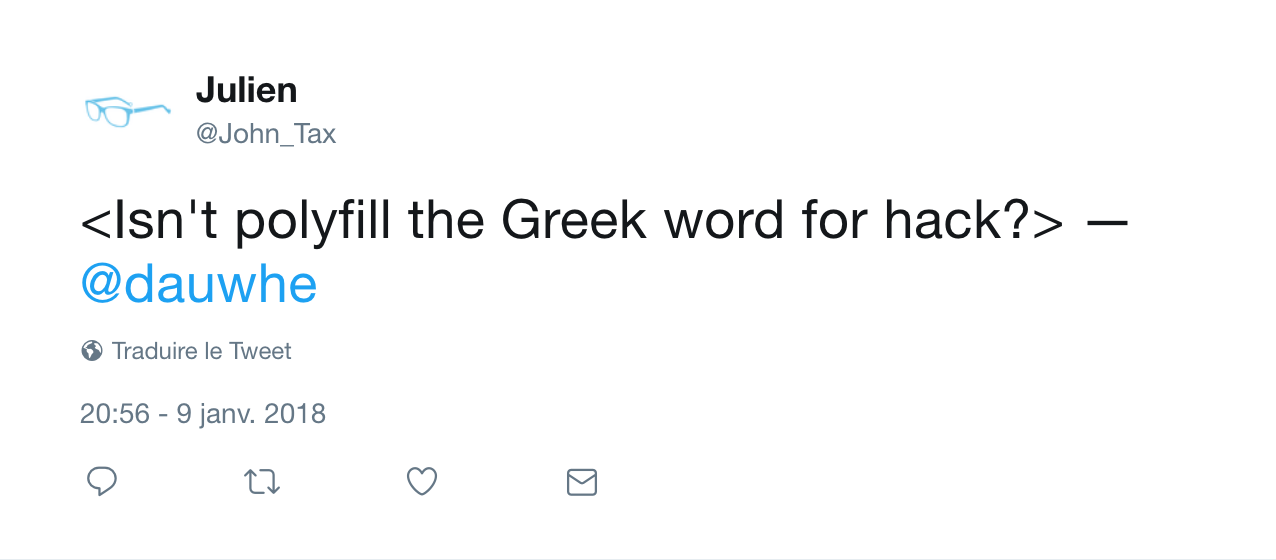
Task: Click the globe icon beside Traduire
Action: tap(92, 351)
